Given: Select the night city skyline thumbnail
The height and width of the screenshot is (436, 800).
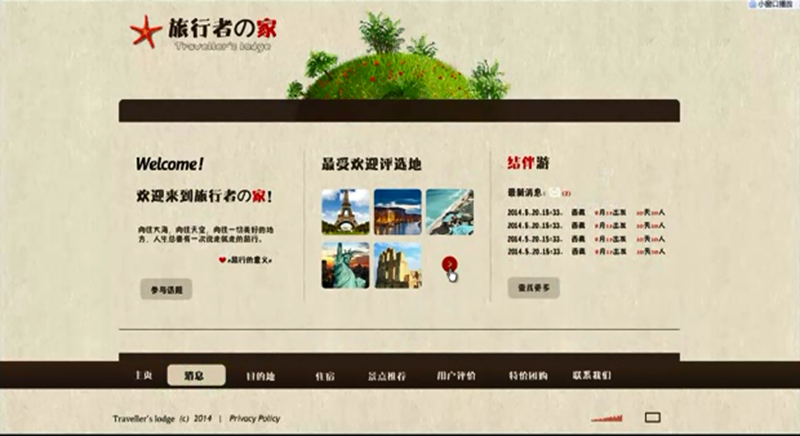Looking at the screenshot, I should click(397, 212).
